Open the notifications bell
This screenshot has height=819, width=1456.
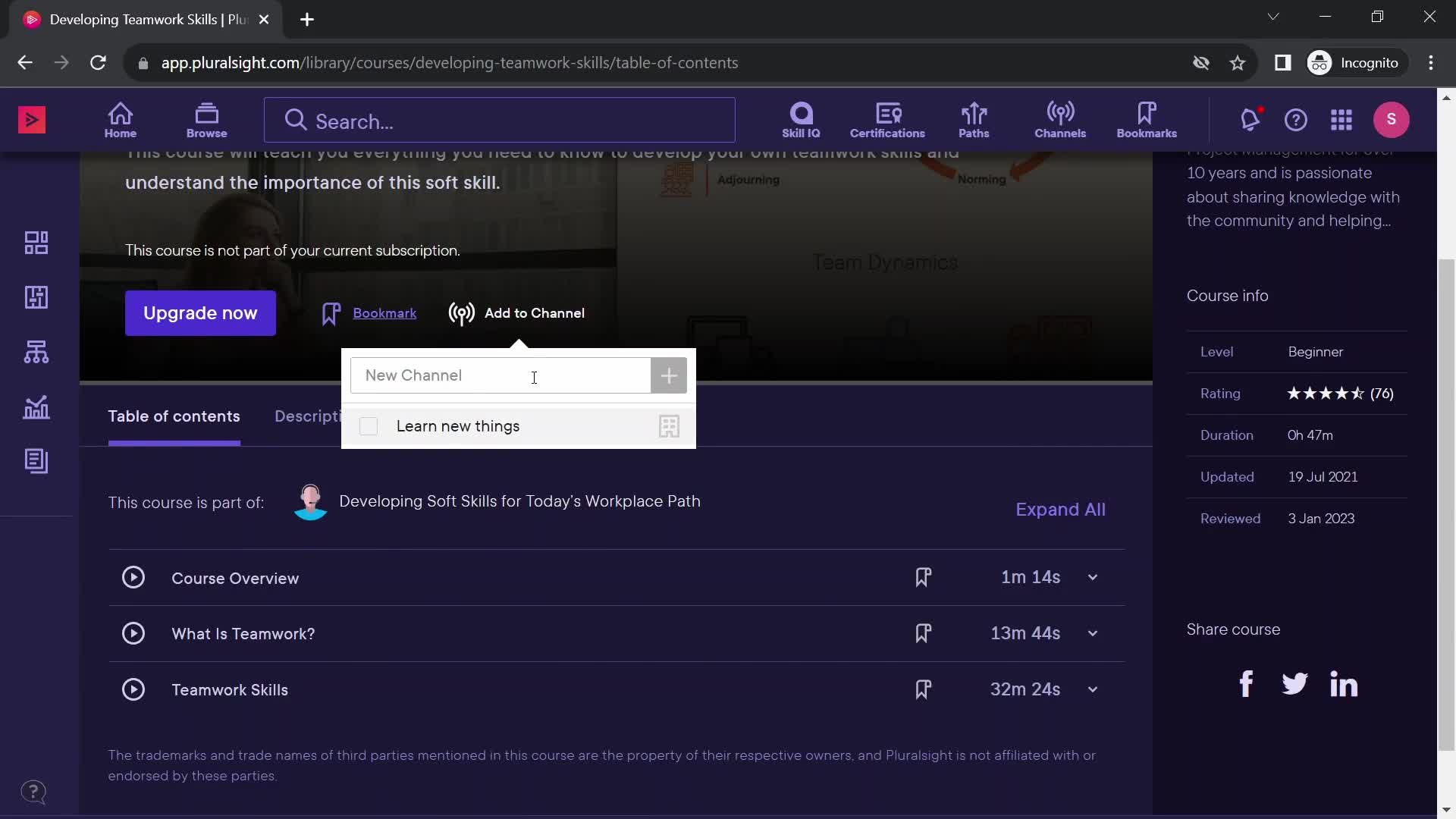[1250, 119]
